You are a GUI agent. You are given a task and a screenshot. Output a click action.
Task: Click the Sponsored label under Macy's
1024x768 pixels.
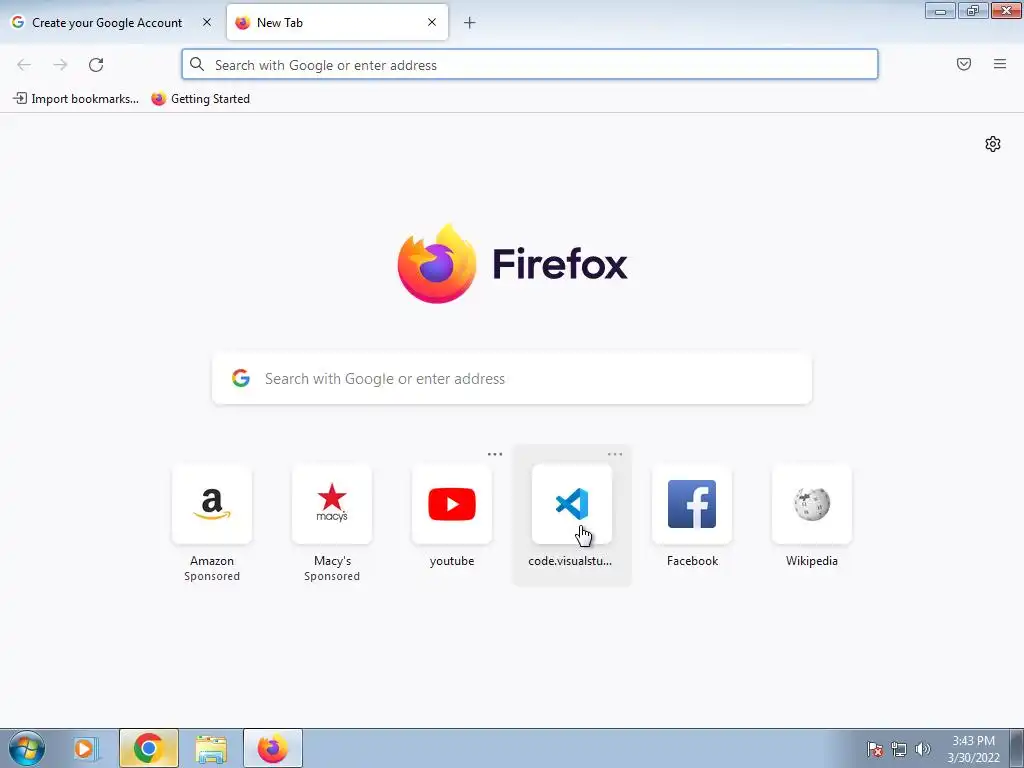coord(332,576)
